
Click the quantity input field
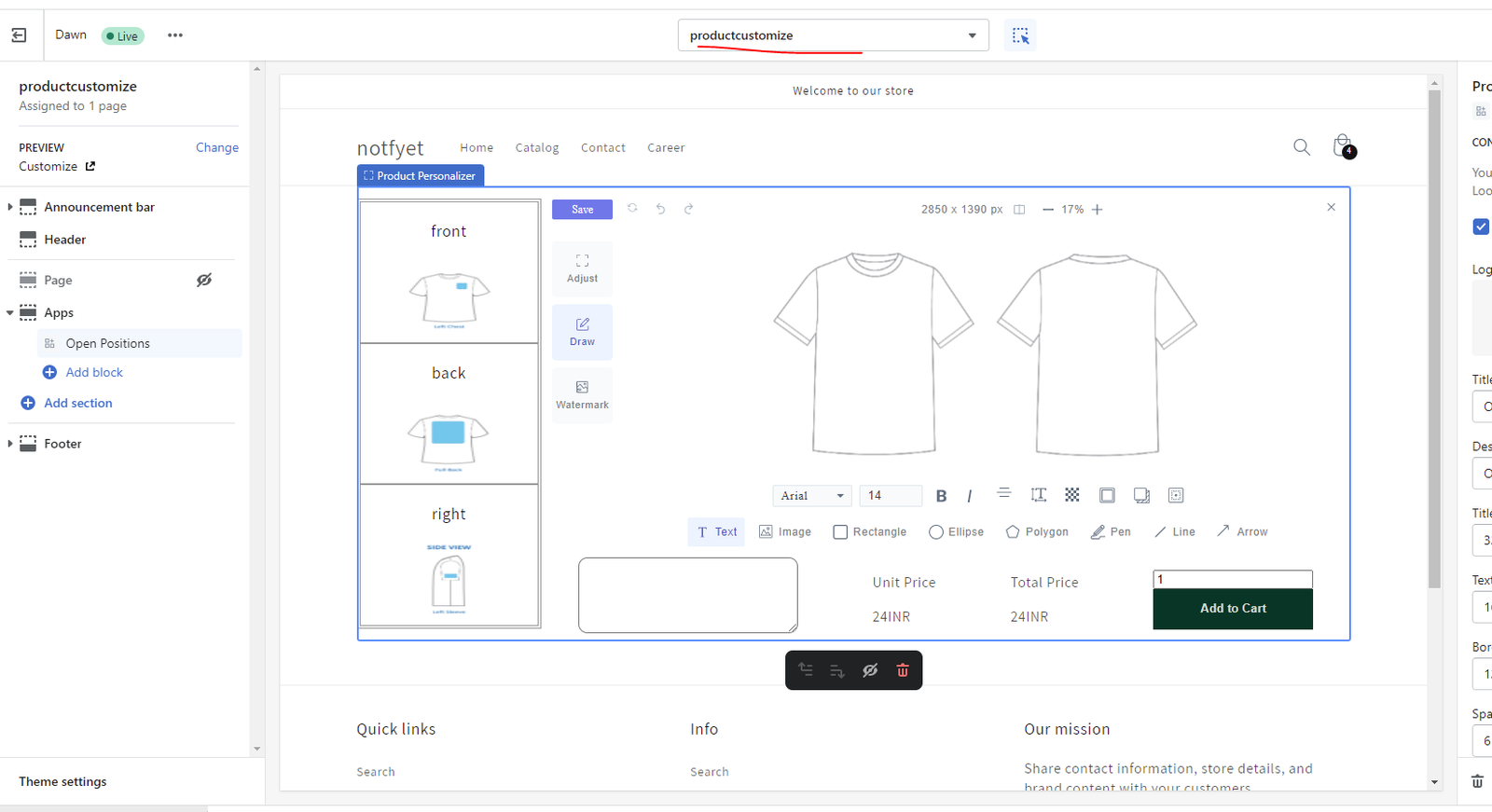(x=1233, y=580)
